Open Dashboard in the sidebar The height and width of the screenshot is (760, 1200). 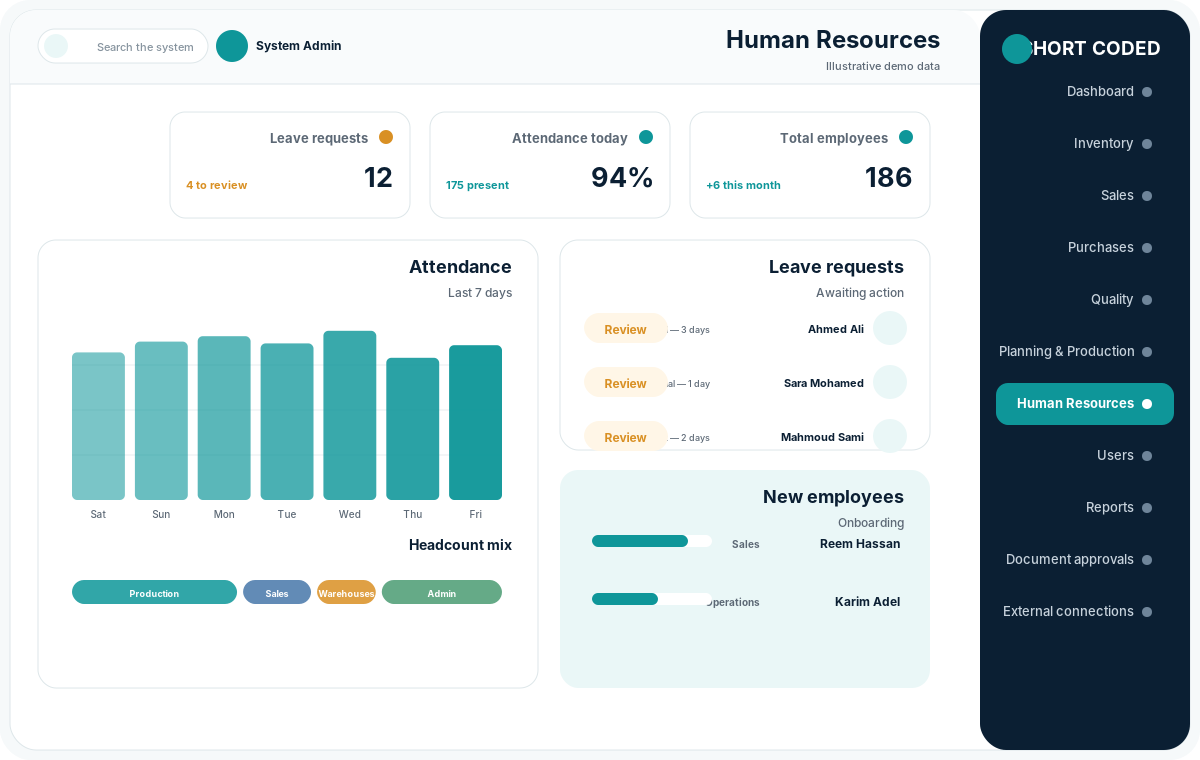click(1085, 91)
